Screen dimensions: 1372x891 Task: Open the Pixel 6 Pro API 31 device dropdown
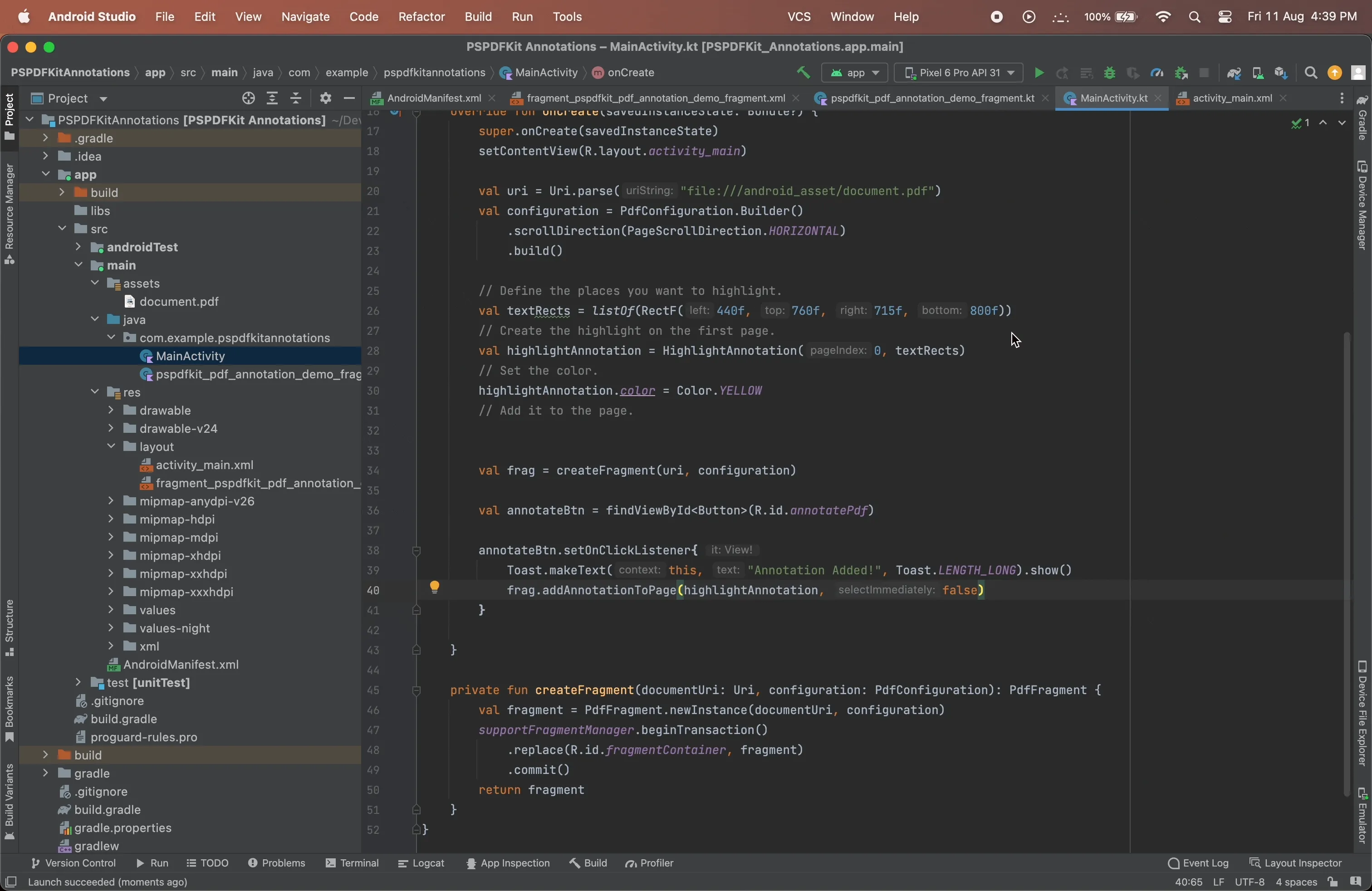point(958,73)
